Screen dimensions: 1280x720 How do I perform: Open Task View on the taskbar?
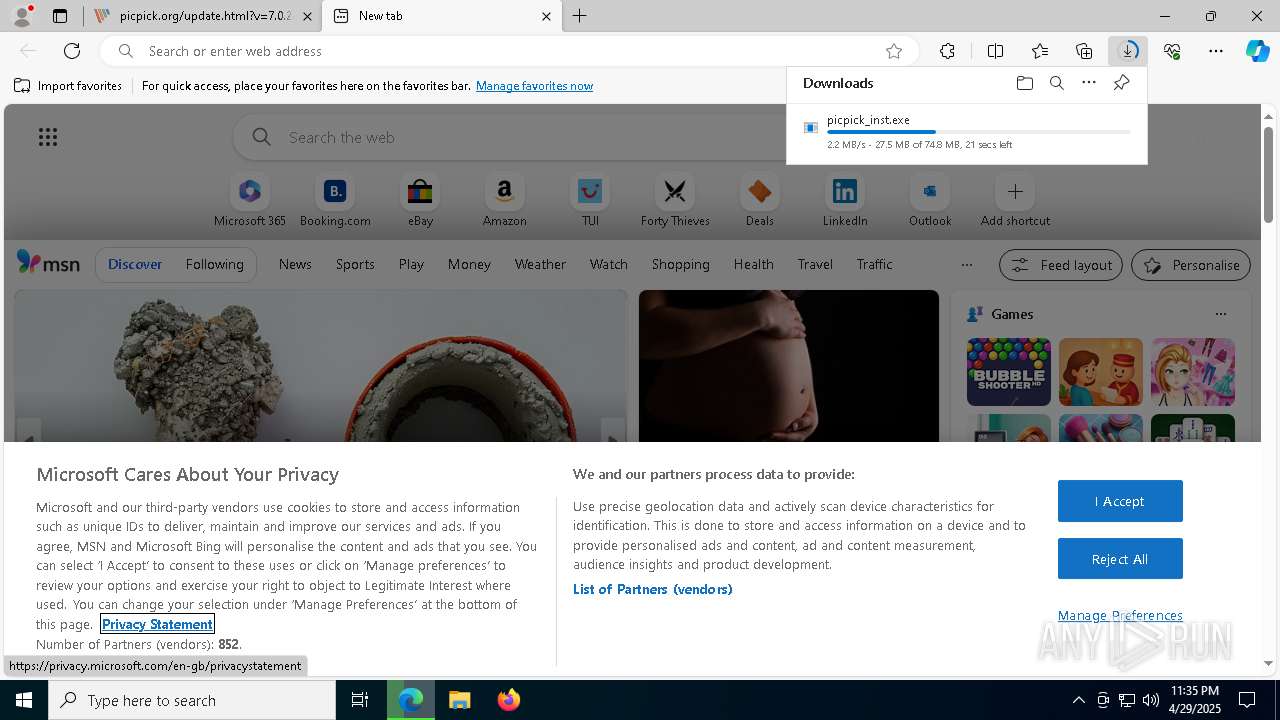point(360,700)
